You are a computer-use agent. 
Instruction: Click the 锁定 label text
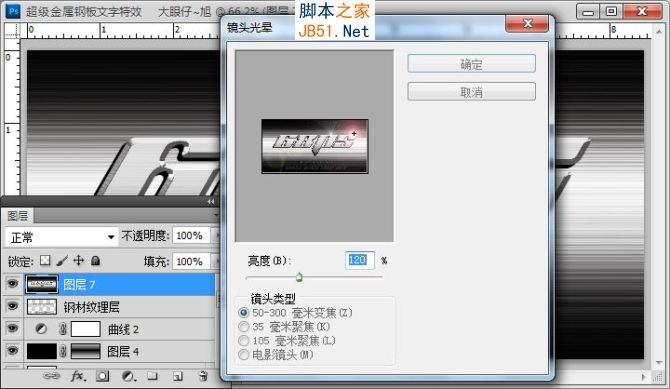20,261
